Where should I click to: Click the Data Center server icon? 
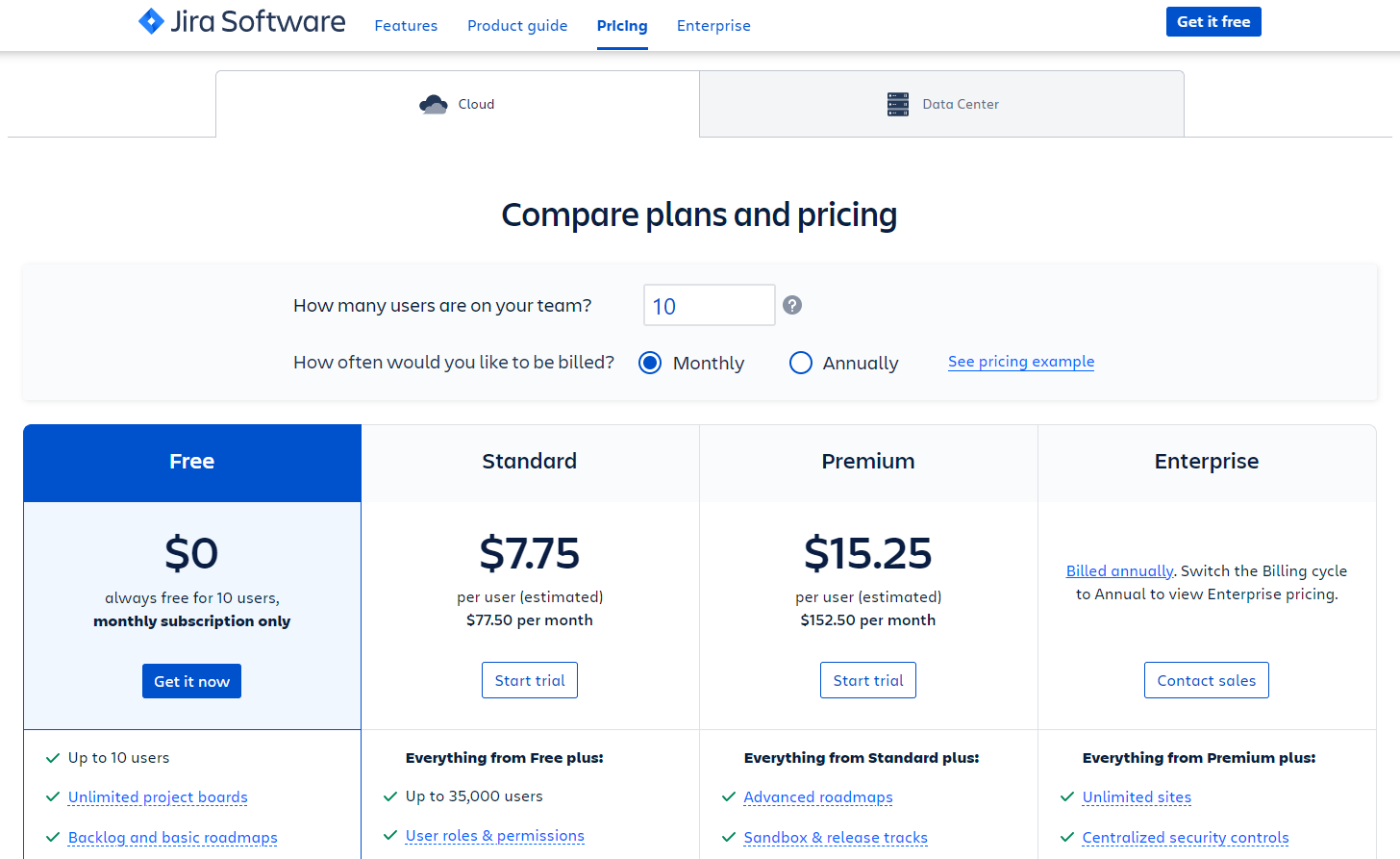pyautogui.click(x=898, y=104)
